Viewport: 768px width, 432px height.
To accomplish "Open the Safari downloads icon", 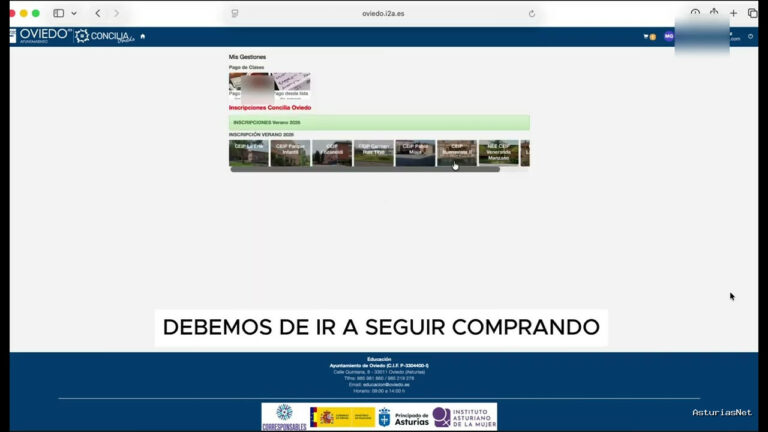I will (695, 13).
